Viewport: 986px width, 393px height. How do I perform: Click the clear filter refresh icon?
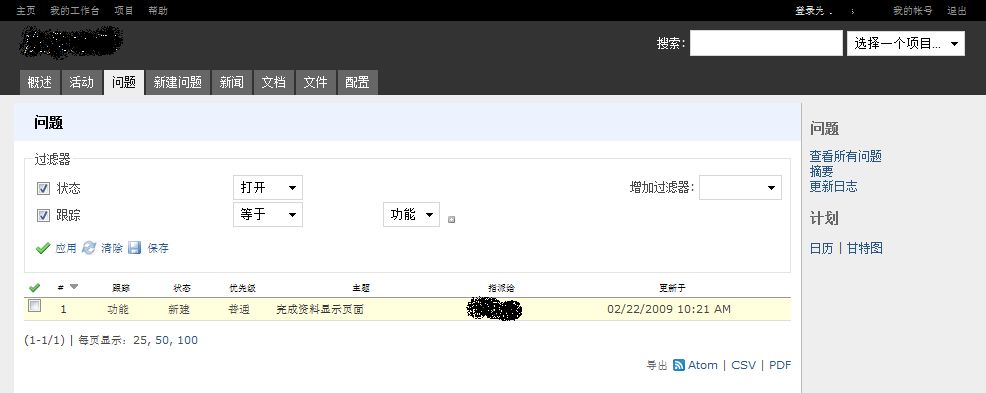[x=89, y=248]
